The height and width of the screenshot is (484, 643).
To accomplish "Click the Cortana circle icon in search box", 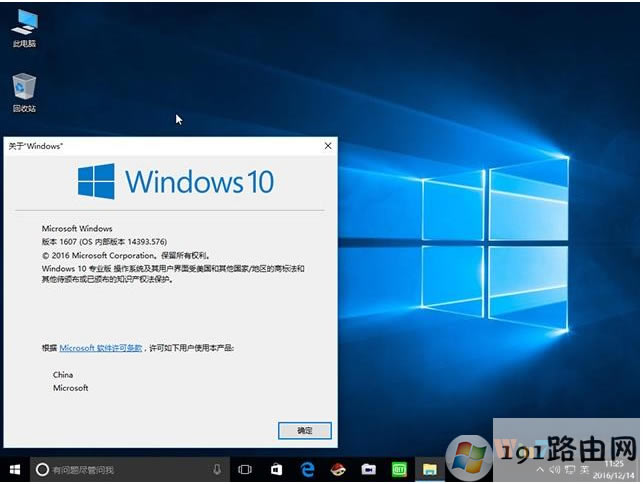I will click(x=42, y=469).
